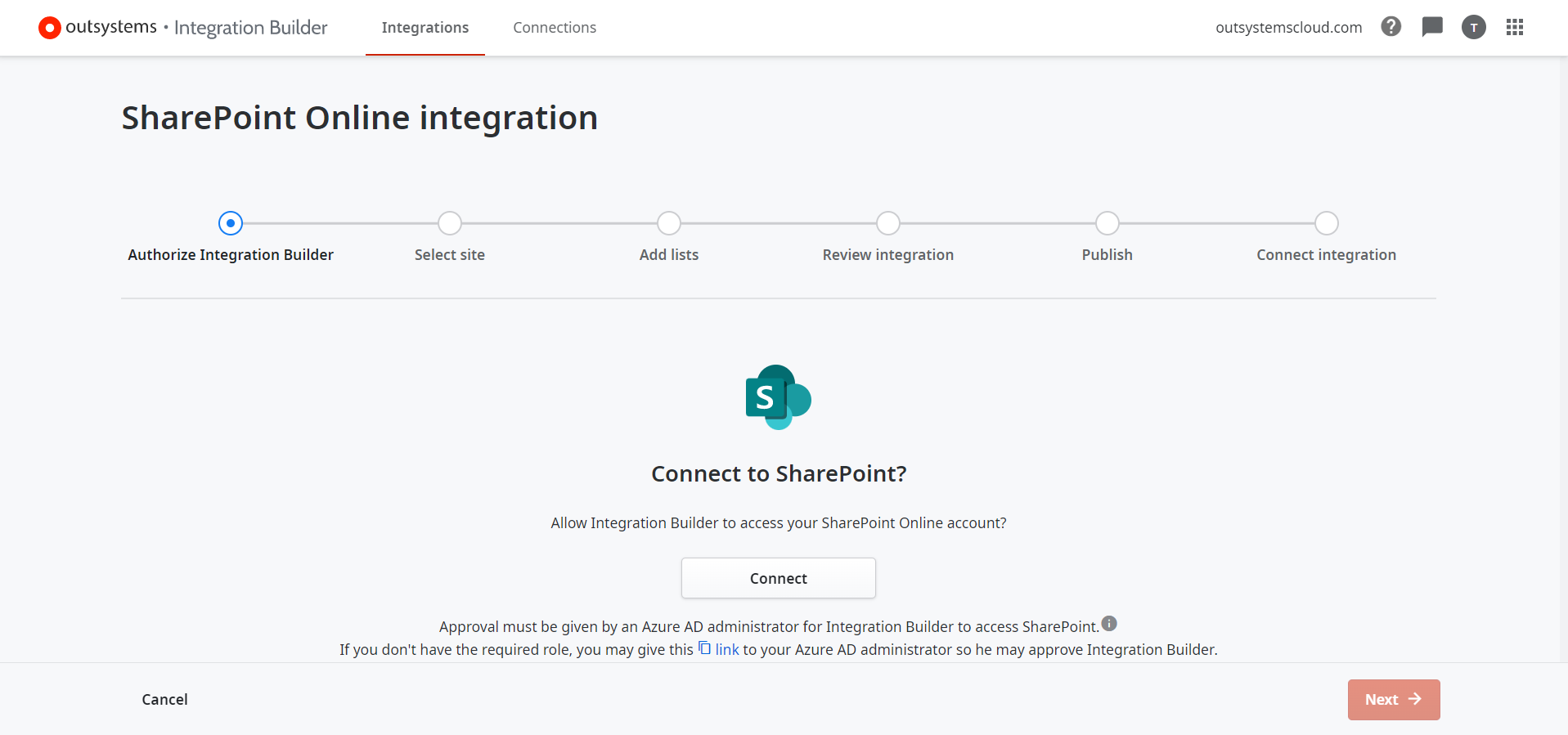Click the user avatar 'T' icon
Screen dimensions: 1568x735
pyautogui.click(x=1473, y=27)
